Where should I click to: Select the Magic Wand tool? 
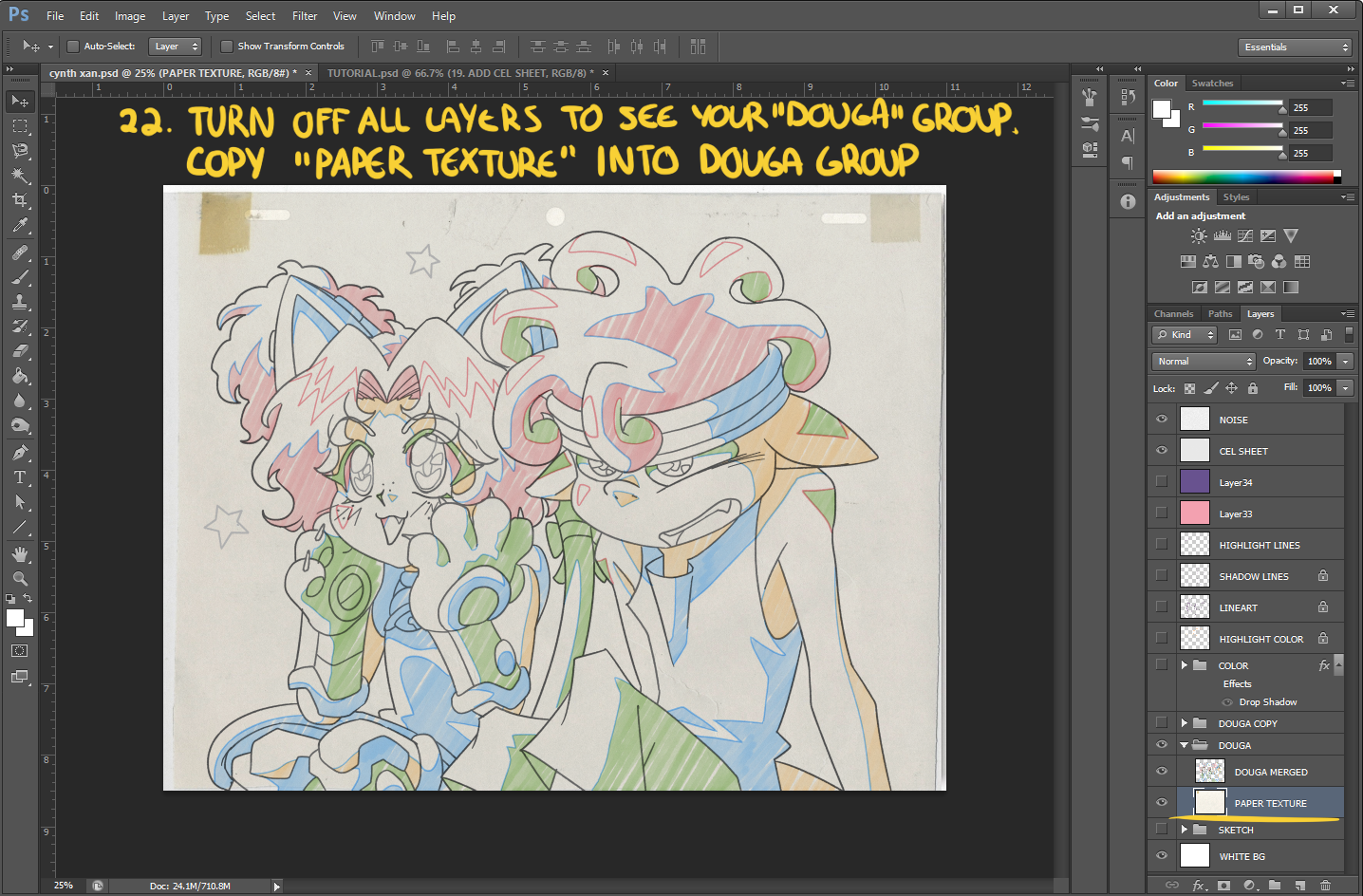pos(20,176)
